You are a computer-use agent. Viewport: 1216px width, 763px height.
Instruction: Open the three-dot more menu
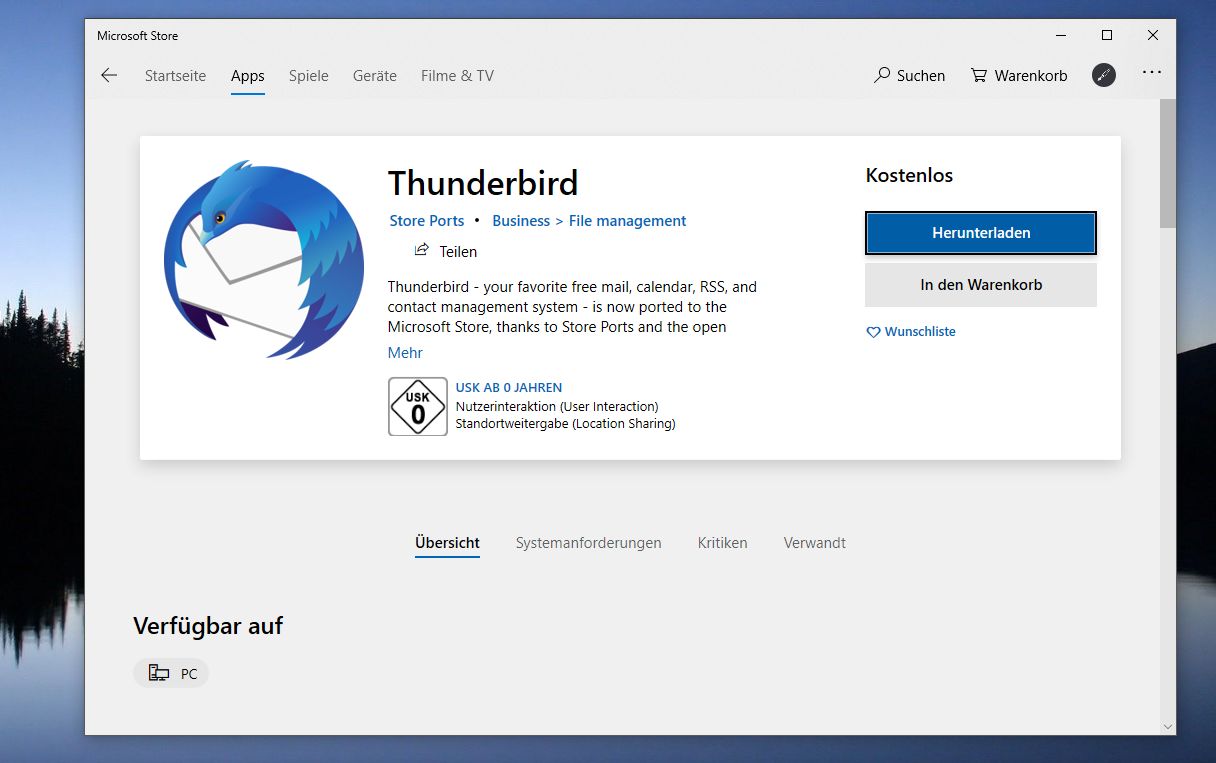tap(1152, 73)
